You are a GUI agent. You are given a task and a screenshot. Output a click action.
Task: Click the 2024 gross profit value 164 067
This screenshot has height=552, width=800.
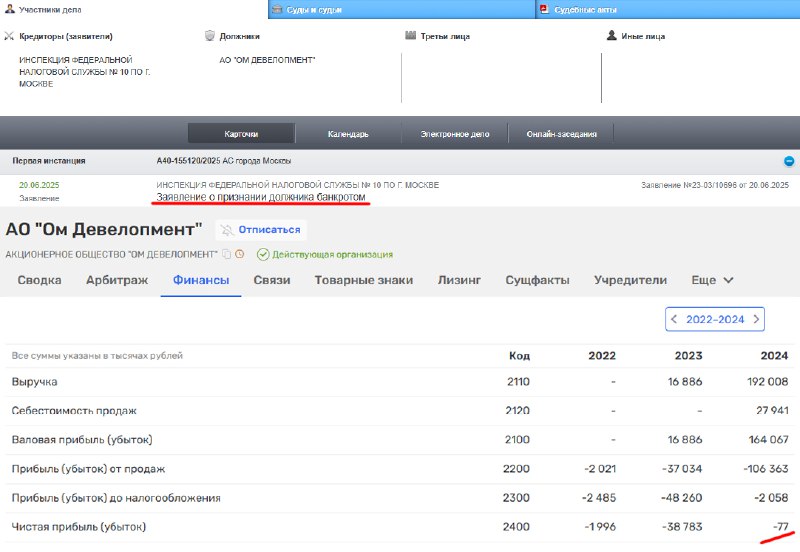coord(768,440)
